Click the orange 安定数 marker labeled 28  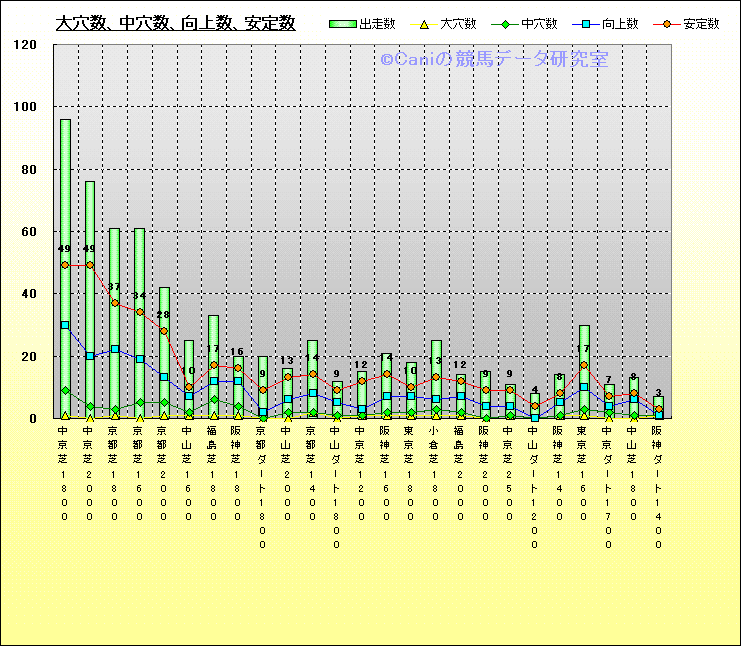click(x=164, y=331)
